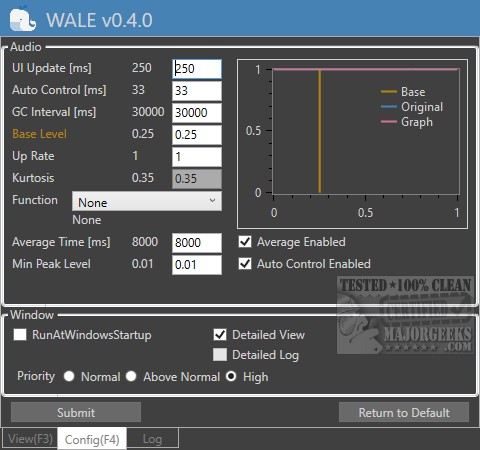
Task: Toggle the Auto Control Enabled checkbox
Action: 245,264
